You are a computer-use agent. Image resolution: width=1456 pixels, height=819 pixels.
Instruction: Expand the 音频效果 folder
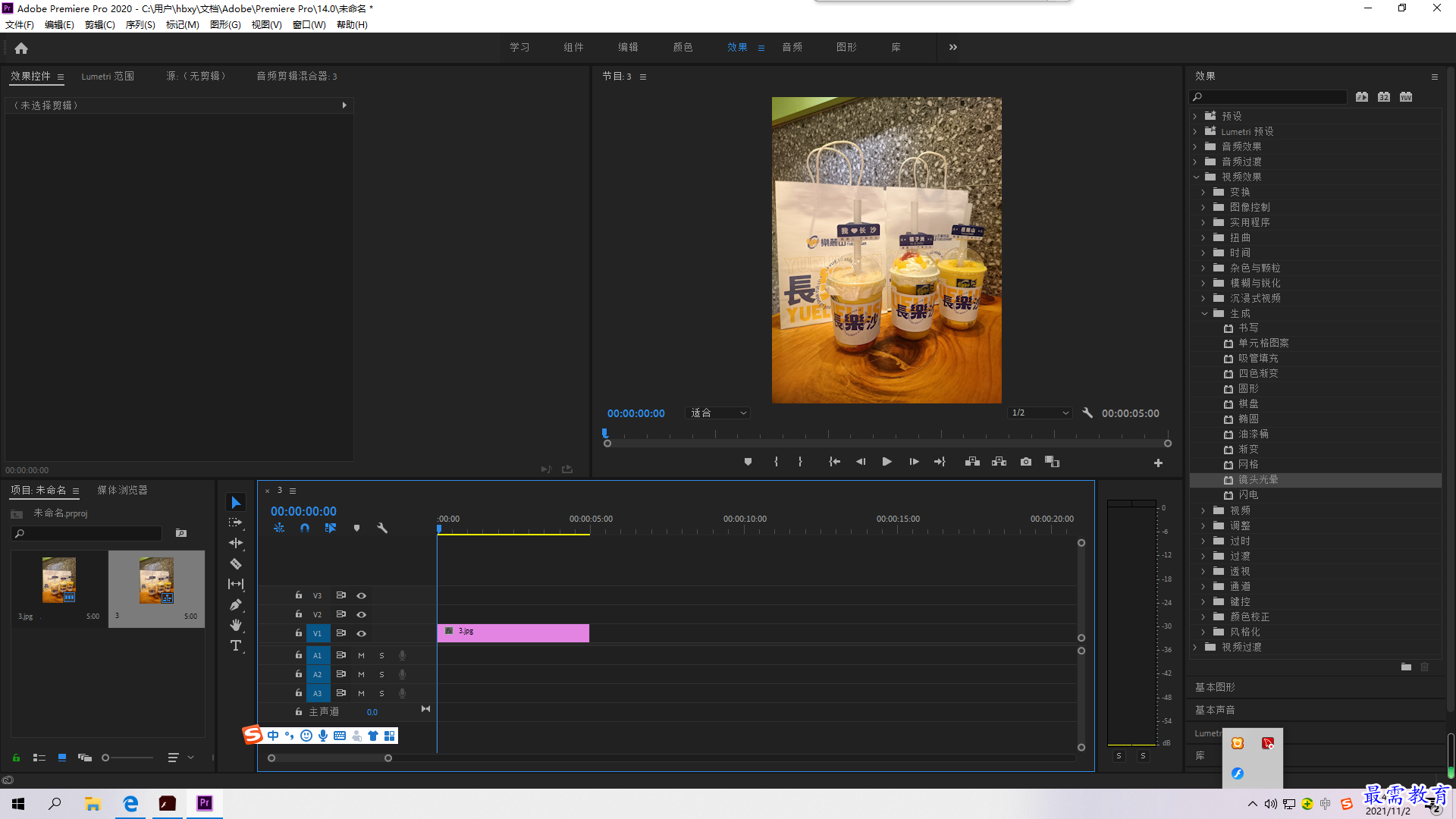(x=1195, y=147)
